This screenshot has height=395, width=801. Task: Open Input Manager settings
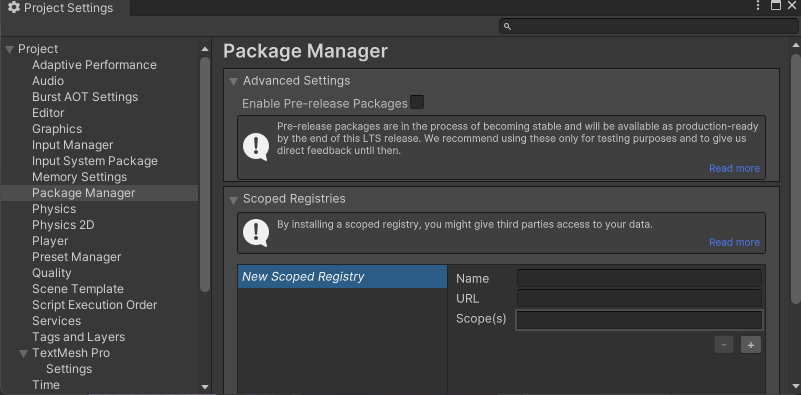point(73,145)
